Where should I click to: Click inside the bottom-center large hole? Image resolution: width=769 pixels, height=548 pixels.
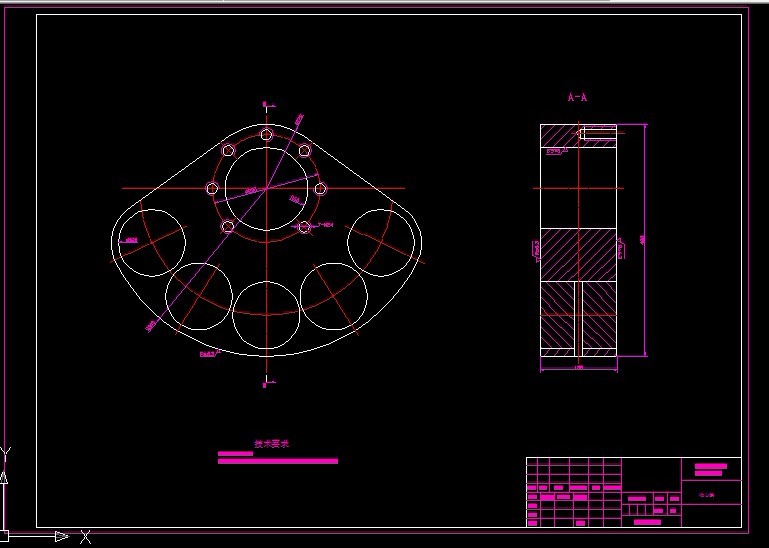point(266,314)
